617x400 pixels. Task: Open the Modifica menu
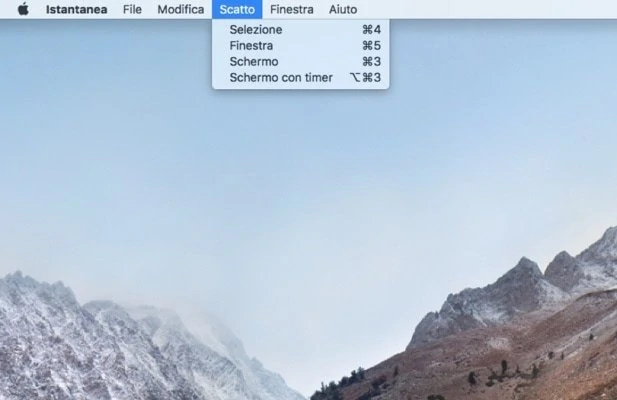[181, 9]
